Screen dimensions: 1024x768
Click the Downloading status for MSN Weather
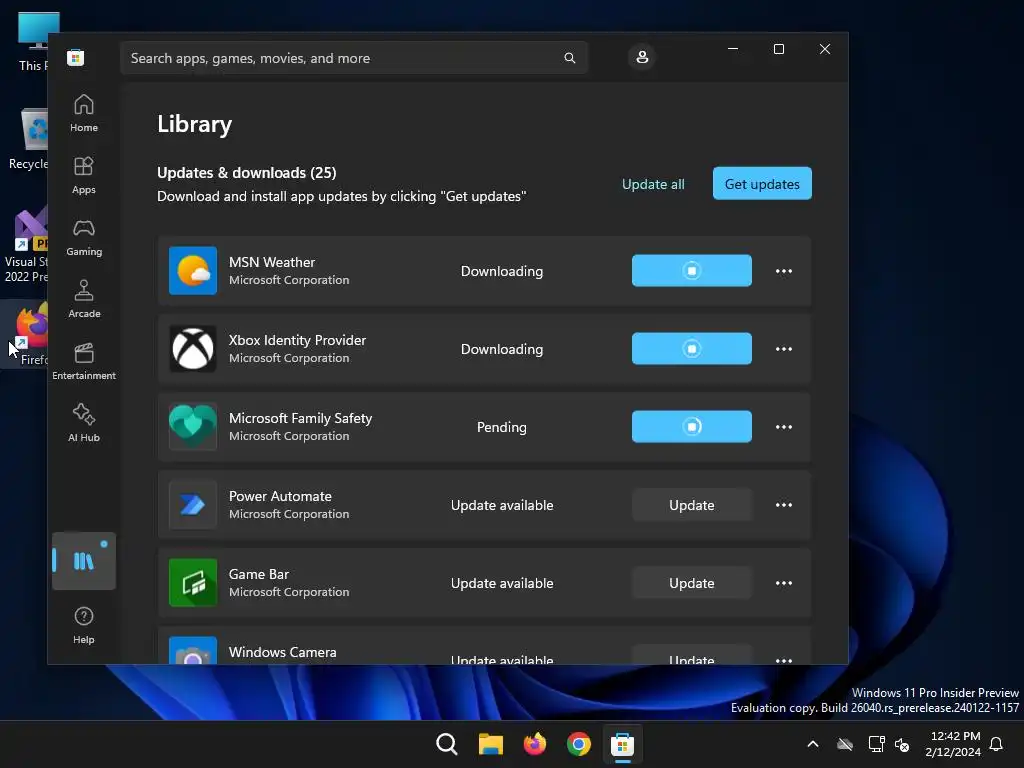tap(502, 271)
